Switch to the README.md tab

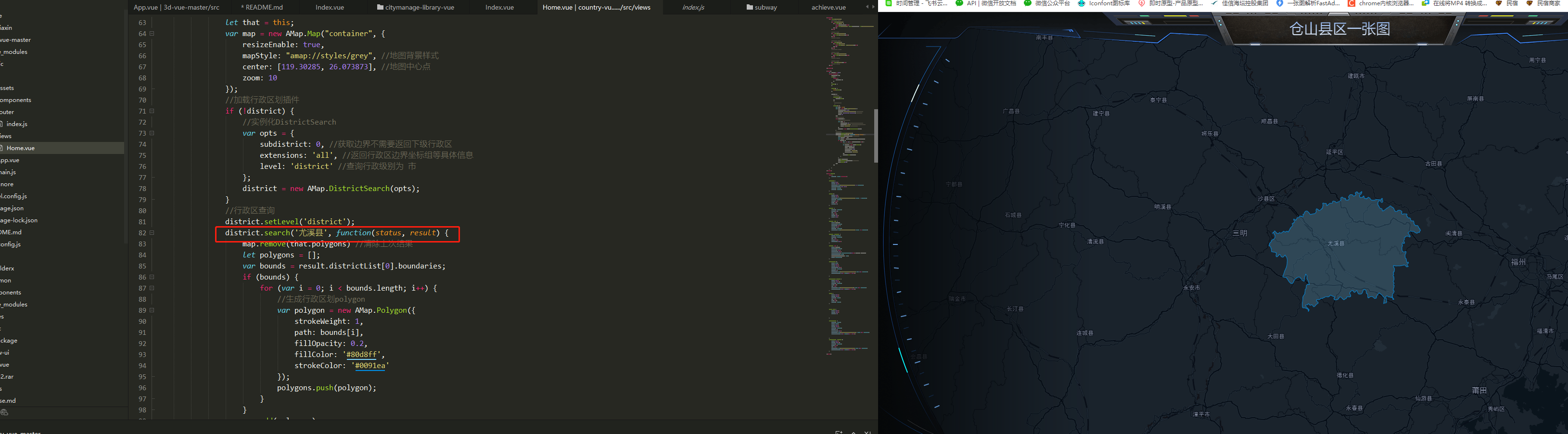coord(262,7)
